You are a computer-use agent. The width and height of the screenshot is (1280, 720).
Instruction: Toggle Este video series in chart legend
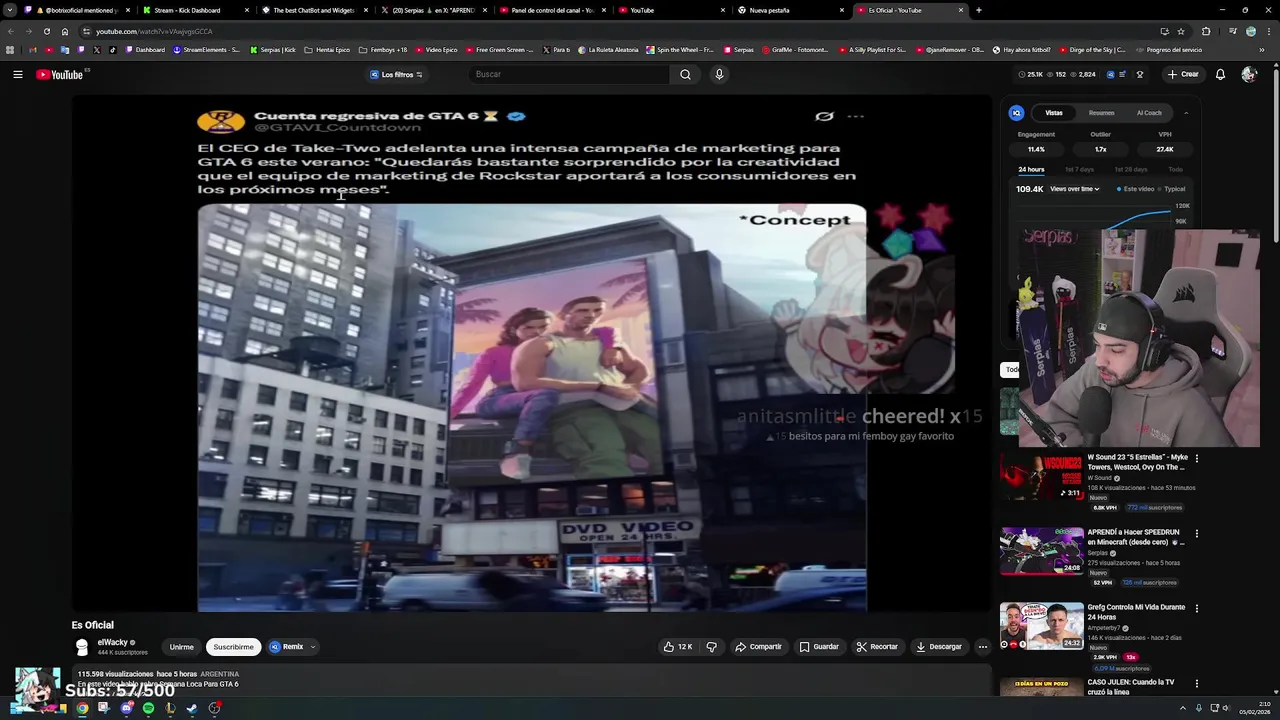coord(1135,189)
